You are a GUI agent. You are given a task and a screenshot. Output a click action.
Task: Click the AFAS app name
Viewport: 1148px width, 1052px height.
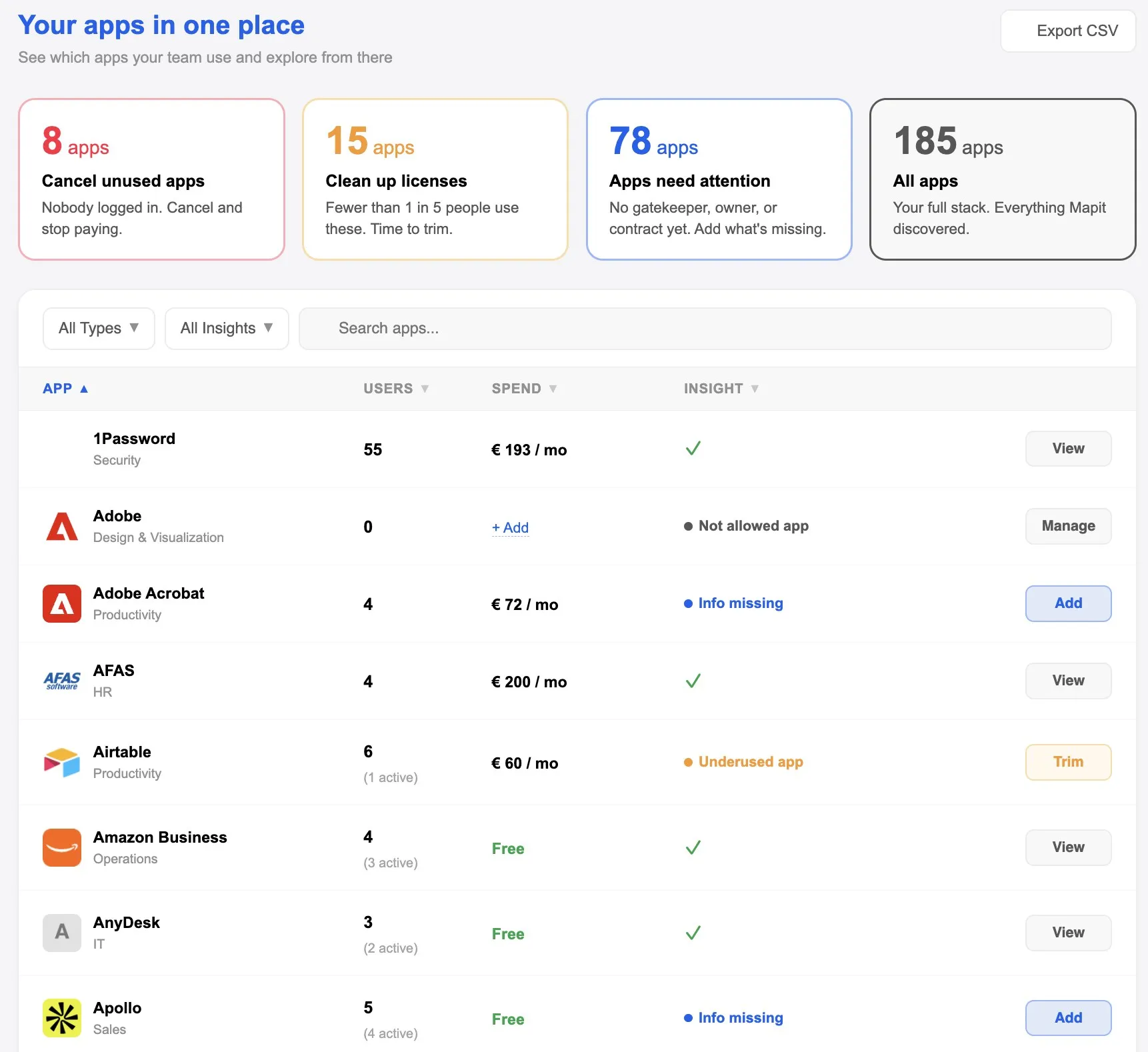pyautogui.click(x=114, y=671)
